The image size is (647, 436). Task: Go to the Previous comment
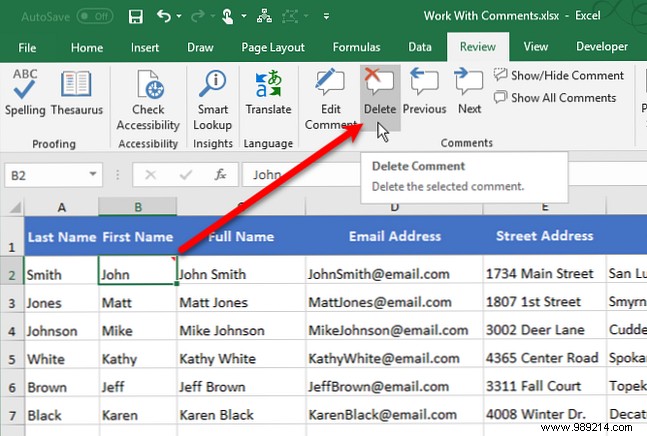(424, 92)
